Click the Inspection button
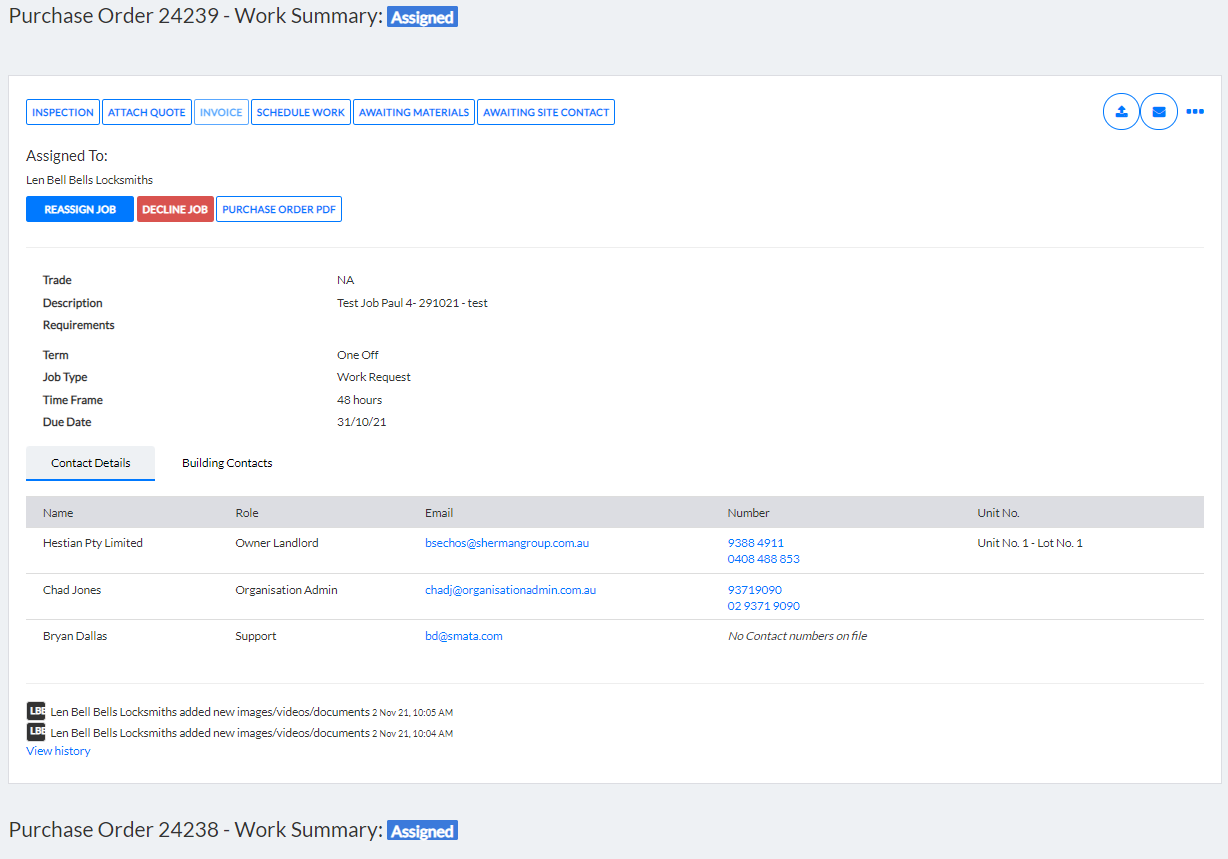1228x859 pixels. pos(63,112)
